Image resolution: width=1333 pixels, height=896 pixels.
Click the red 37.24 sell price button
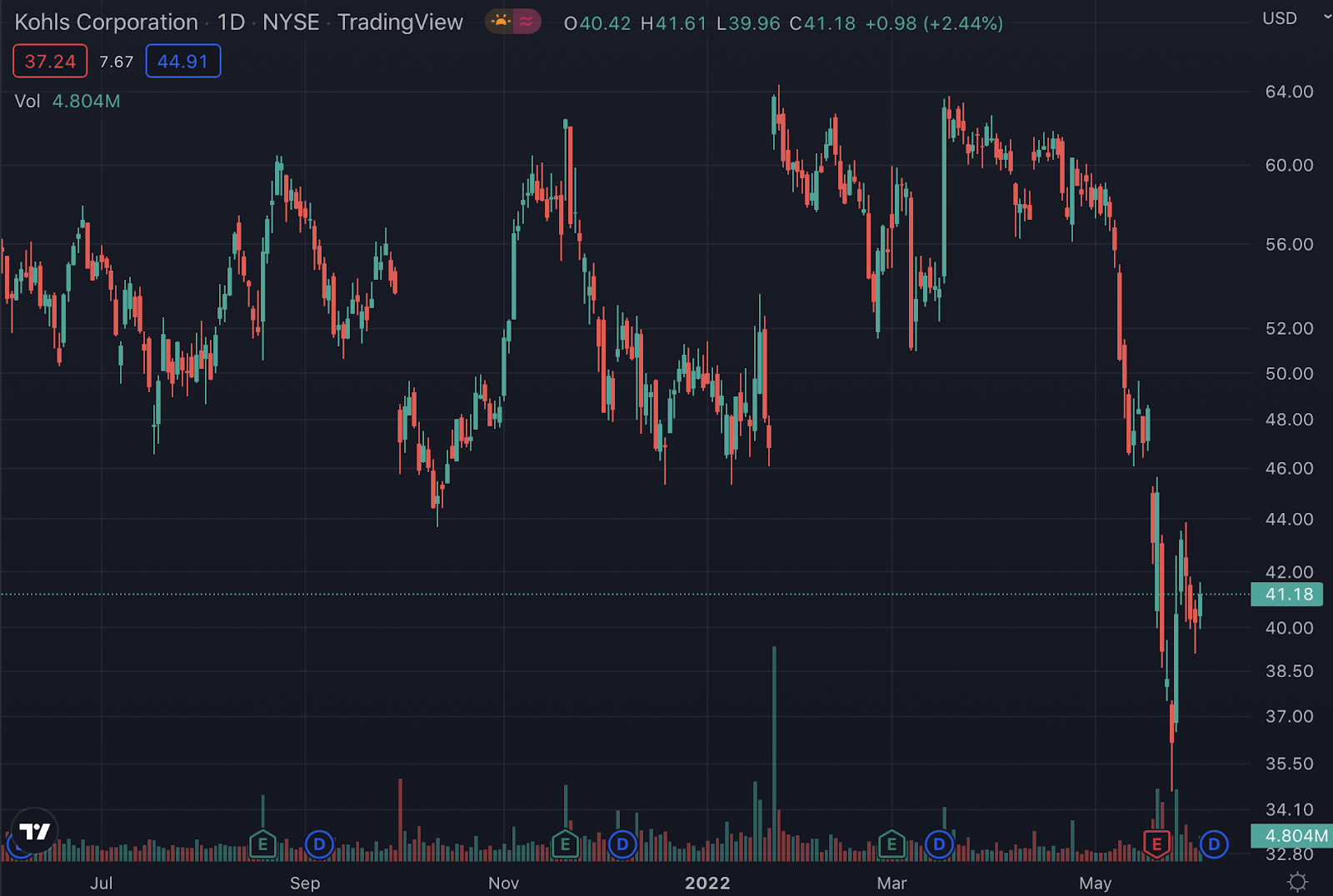[50, 62]
